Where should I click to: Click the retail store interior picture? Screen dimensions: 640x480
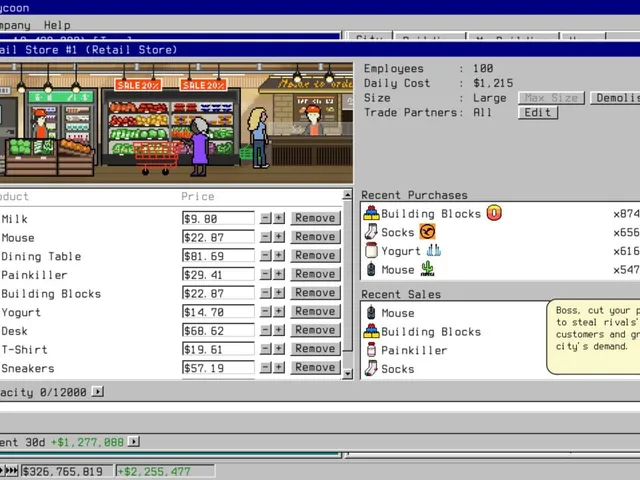tap(176, 122)
